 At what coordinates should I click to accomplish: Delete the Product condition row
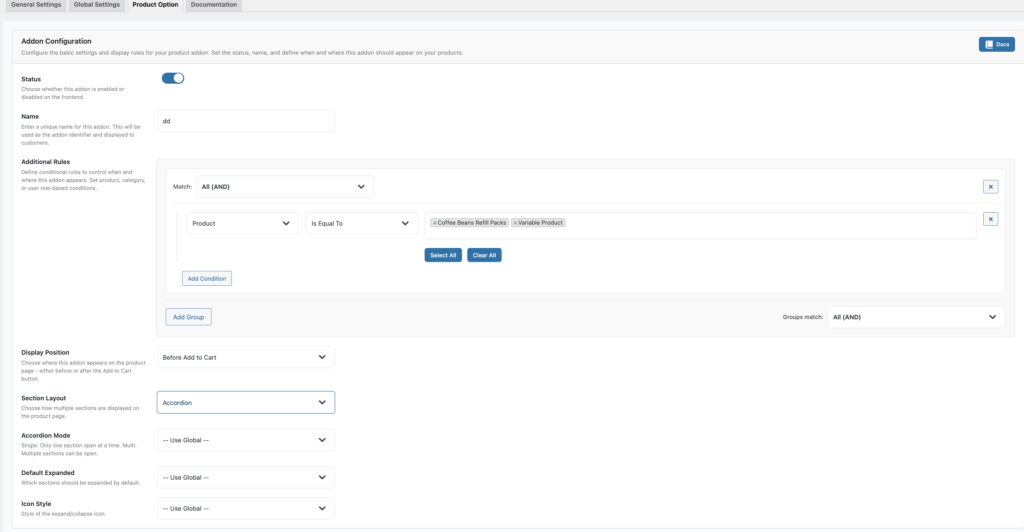point(990,219)
